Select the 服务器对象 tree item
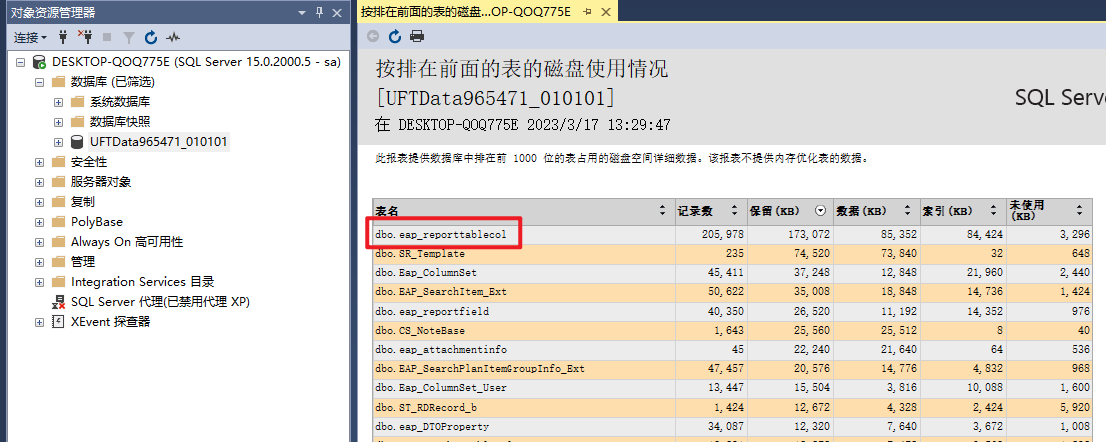 101,182
